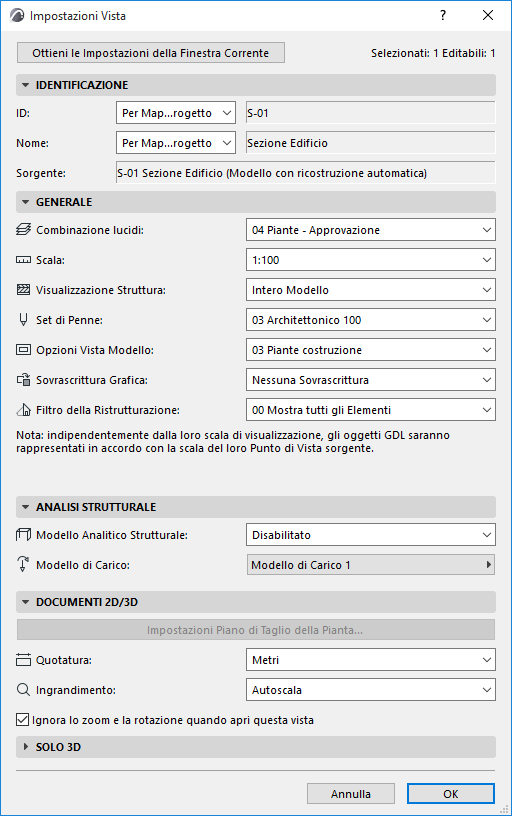Click the help question mark button

443,16
